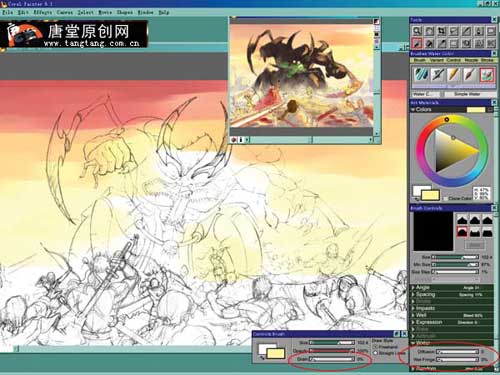Select the Crop tool in Tools palette
500x375 pixels.
(441, 31)
